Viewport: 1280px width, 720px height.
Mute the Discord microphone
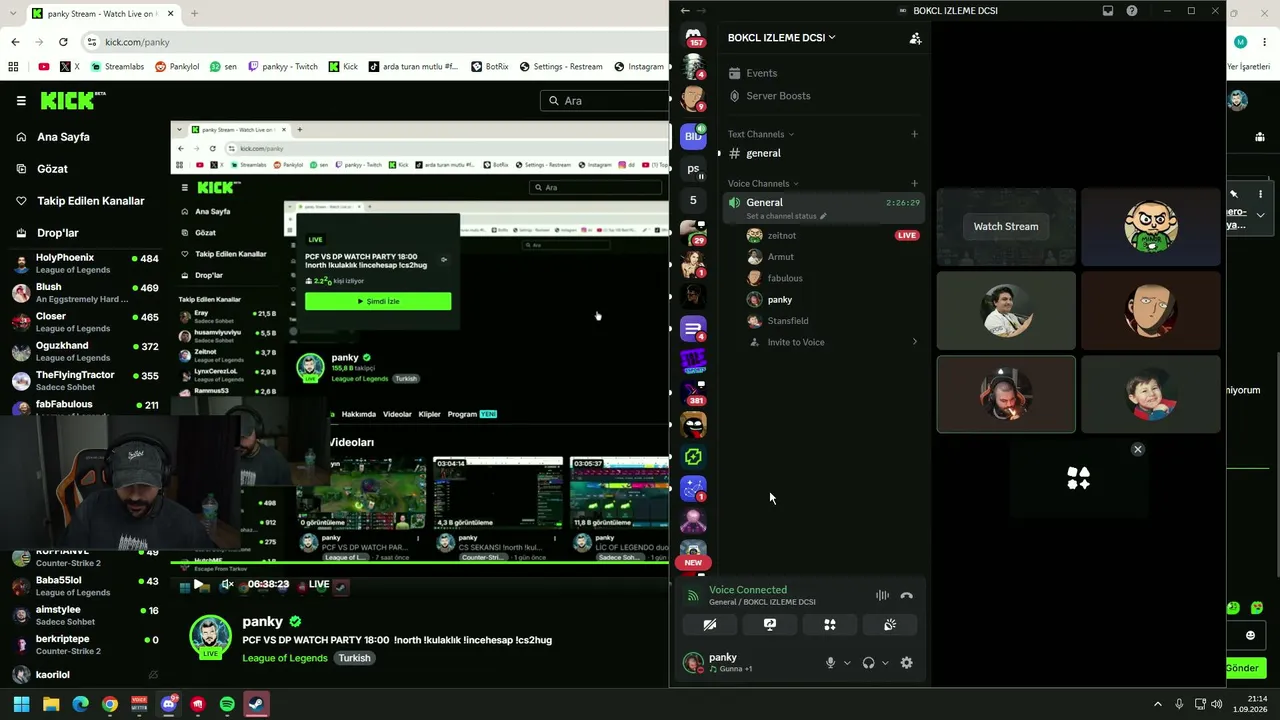tap(830, 663)
